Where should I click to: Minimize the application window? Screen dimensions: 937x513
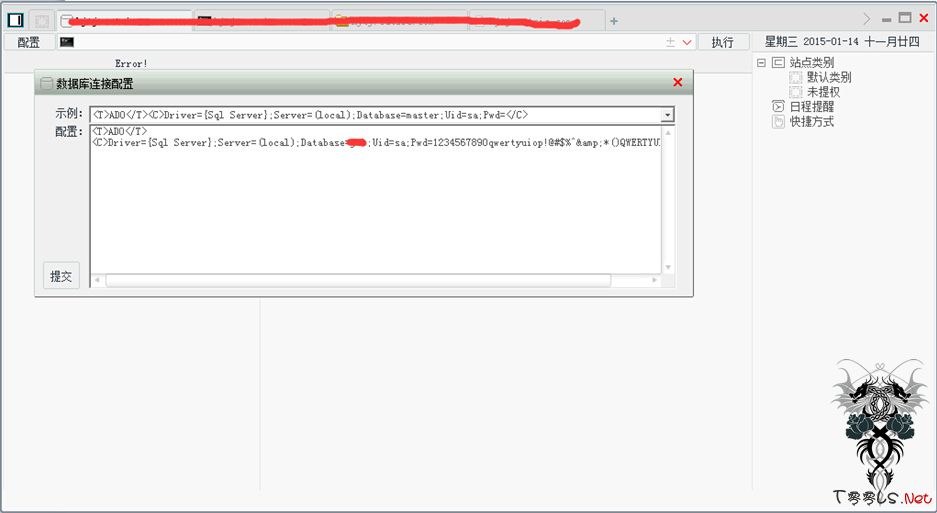(887, 20)
